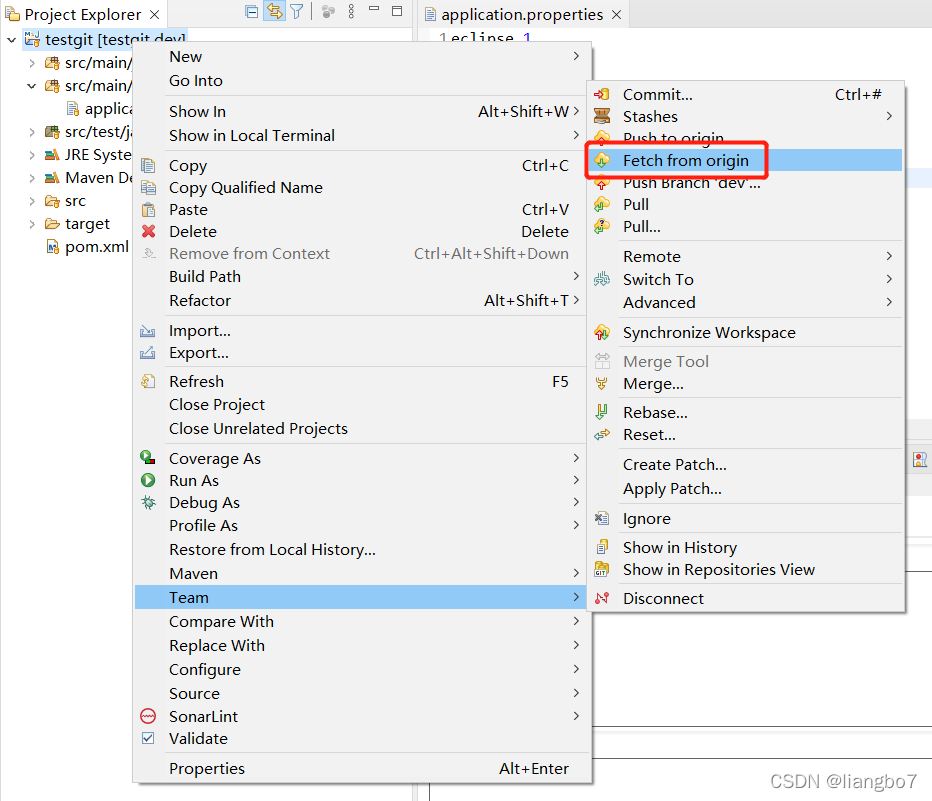Screen dimensions: 932x801
Task: Click the Collapse All icon in Project Explorer toolbar
Action: click(252, 10)
